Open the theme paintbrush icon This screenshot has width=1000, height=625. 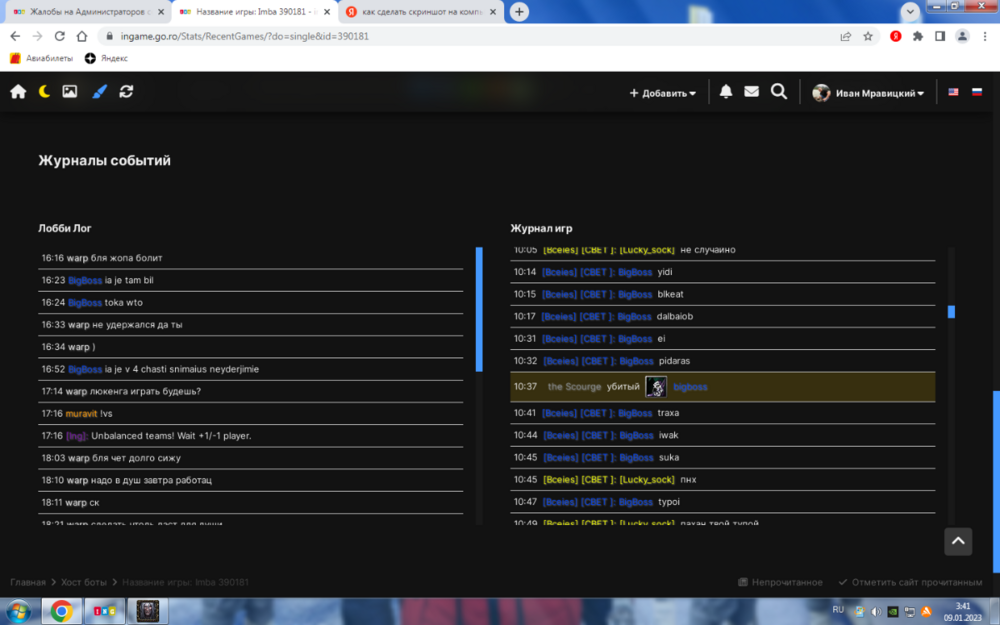pyautogui.click(x=99, y=92)
